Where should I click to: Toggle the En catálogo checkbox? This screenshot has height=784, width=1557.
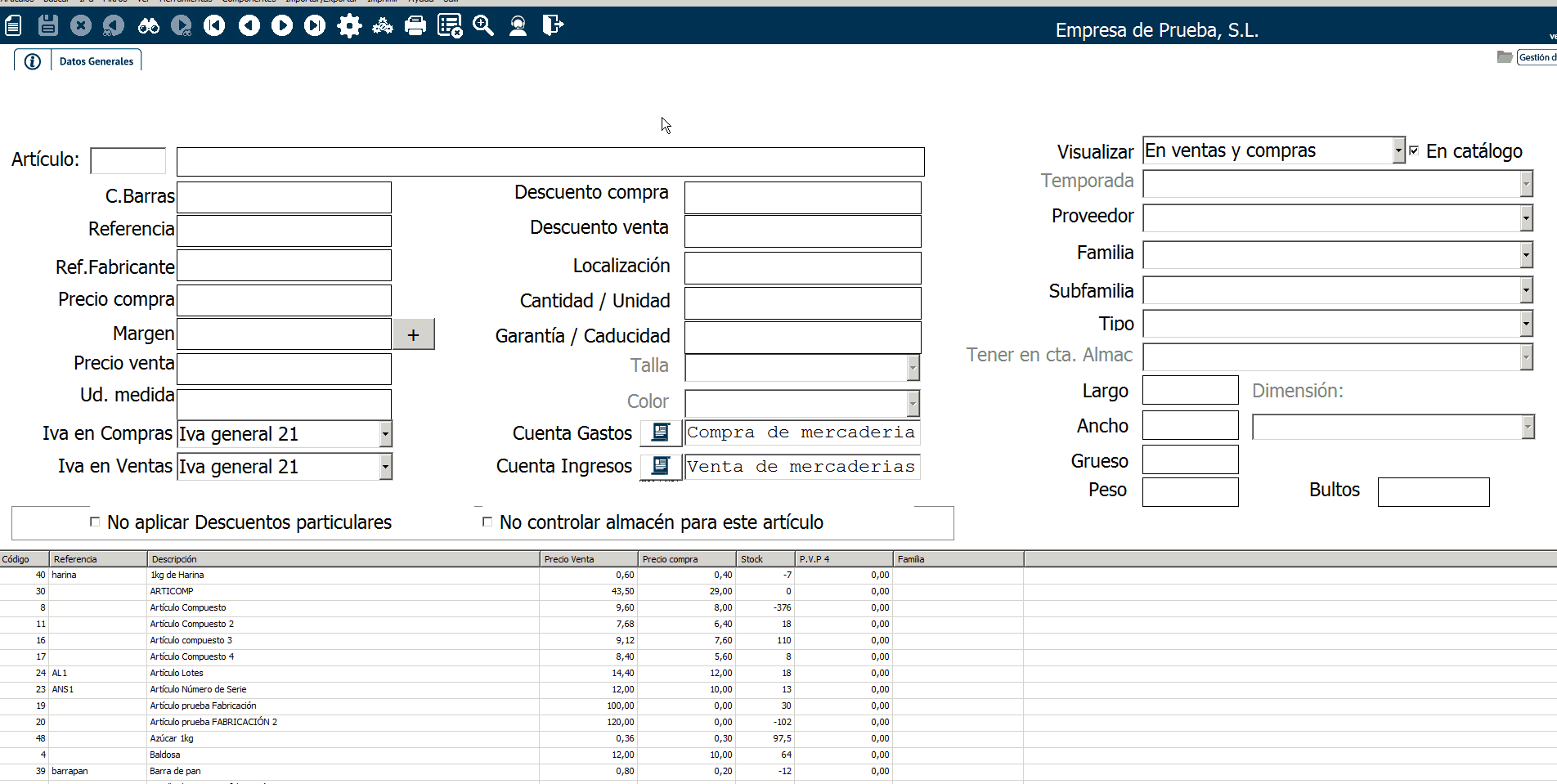coord(1414,151)
